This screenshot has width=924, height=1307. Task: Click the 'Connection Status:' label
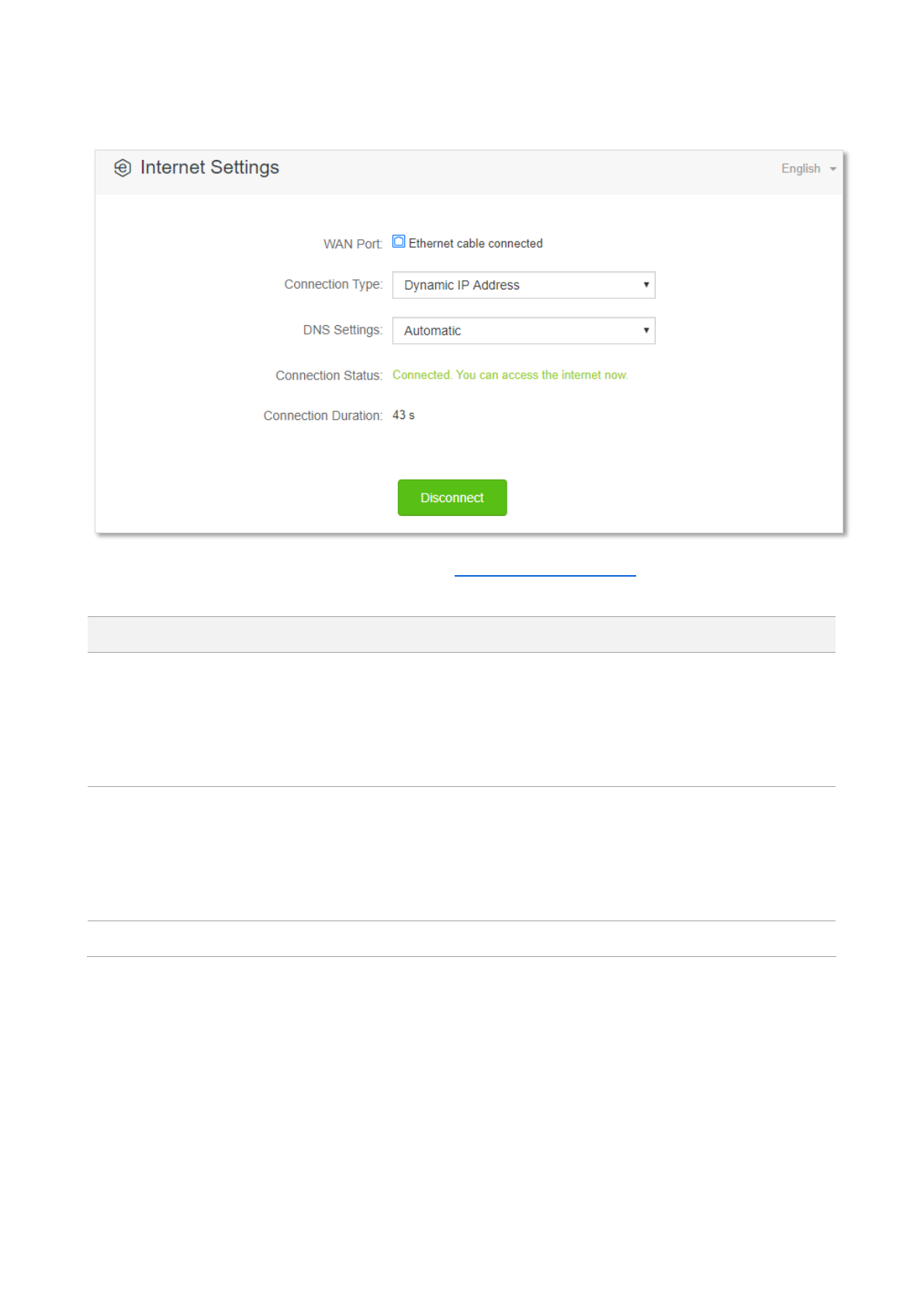point(329,376)
